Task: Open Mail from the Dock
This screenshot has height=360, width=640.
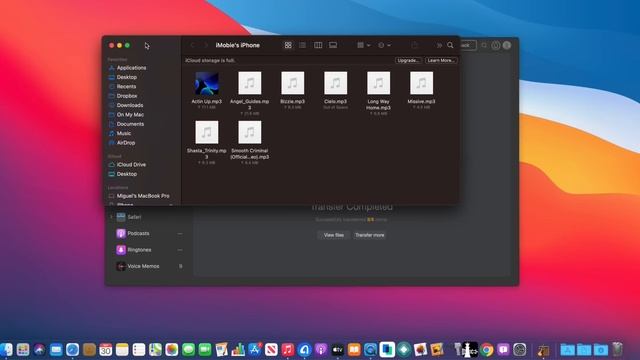Action: click(56, 349)
